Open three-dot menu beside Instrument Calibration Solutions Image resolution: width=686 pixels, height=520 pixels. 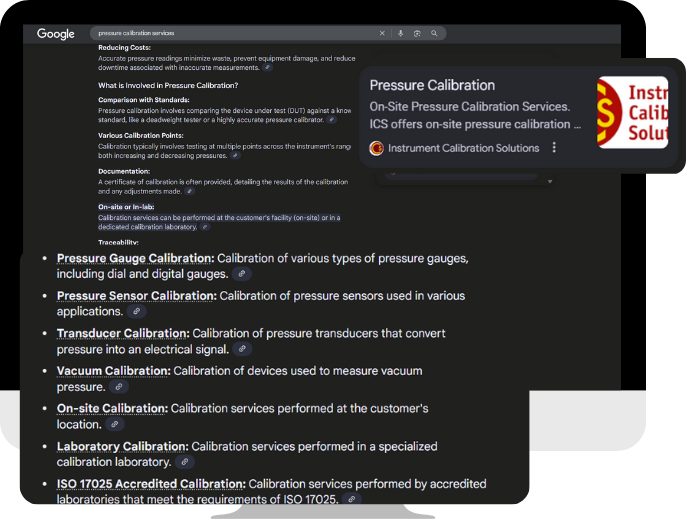(x=553, y=148)
